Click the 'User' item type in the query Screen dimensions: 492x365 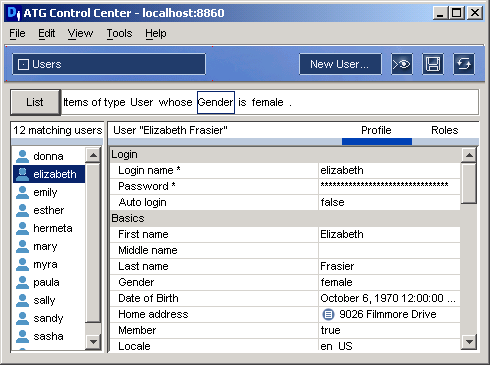[x=142, y=102]
